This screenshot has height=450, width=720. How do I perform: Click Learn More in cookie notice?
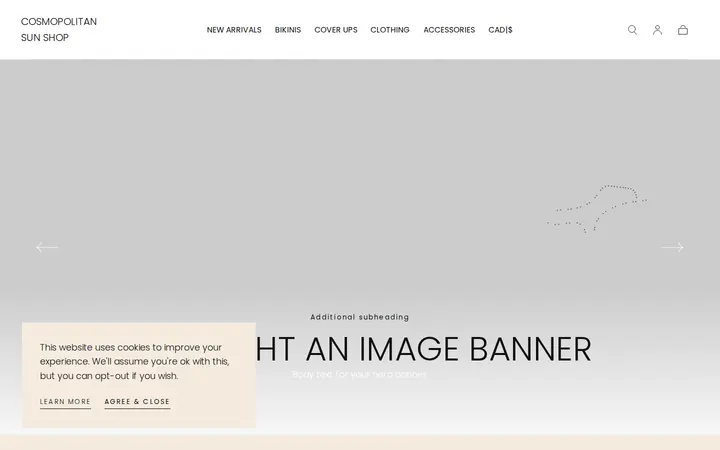(x=65, y=402)
